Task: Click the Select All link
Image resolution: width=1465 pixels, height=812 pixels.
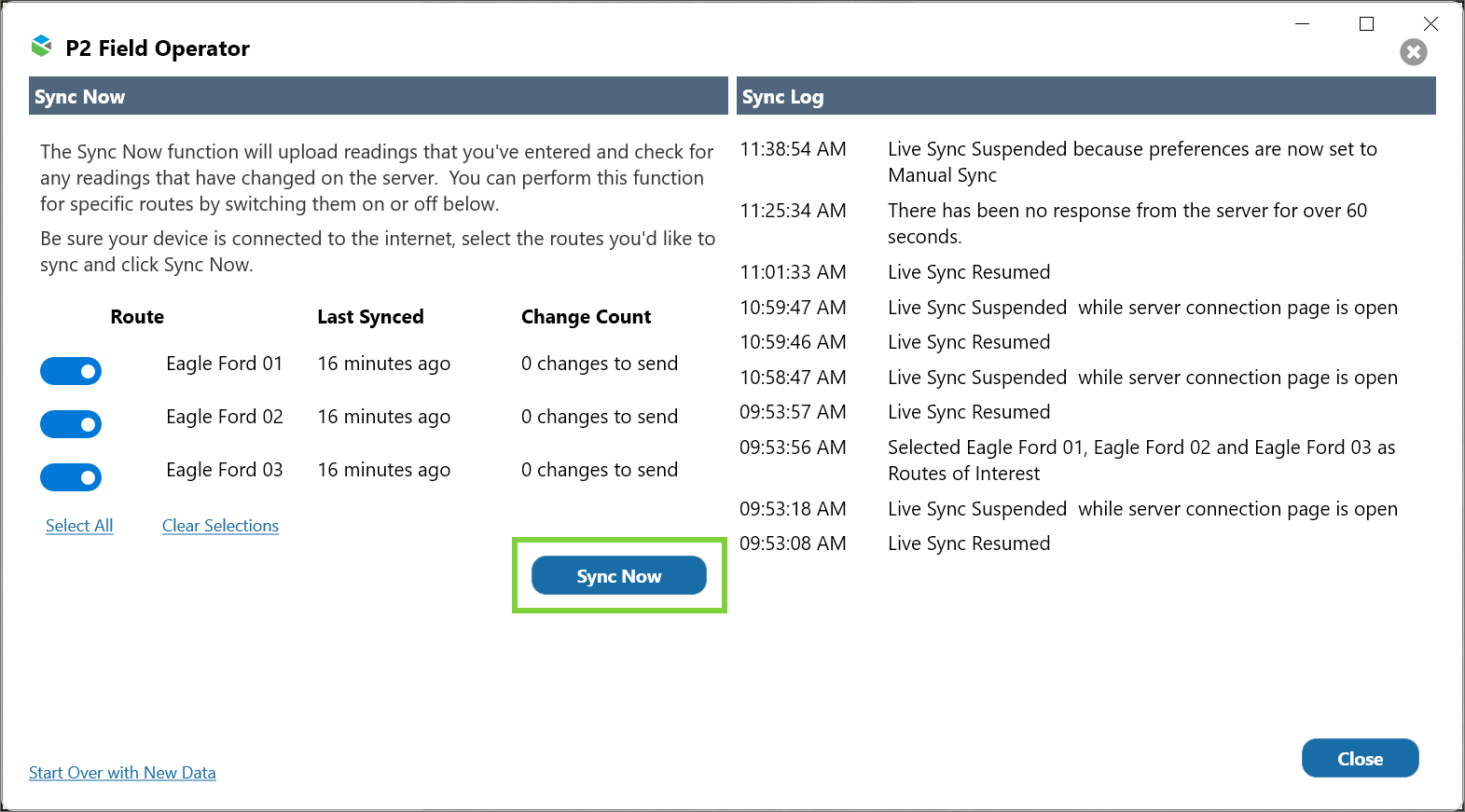Action: point(79,526)
